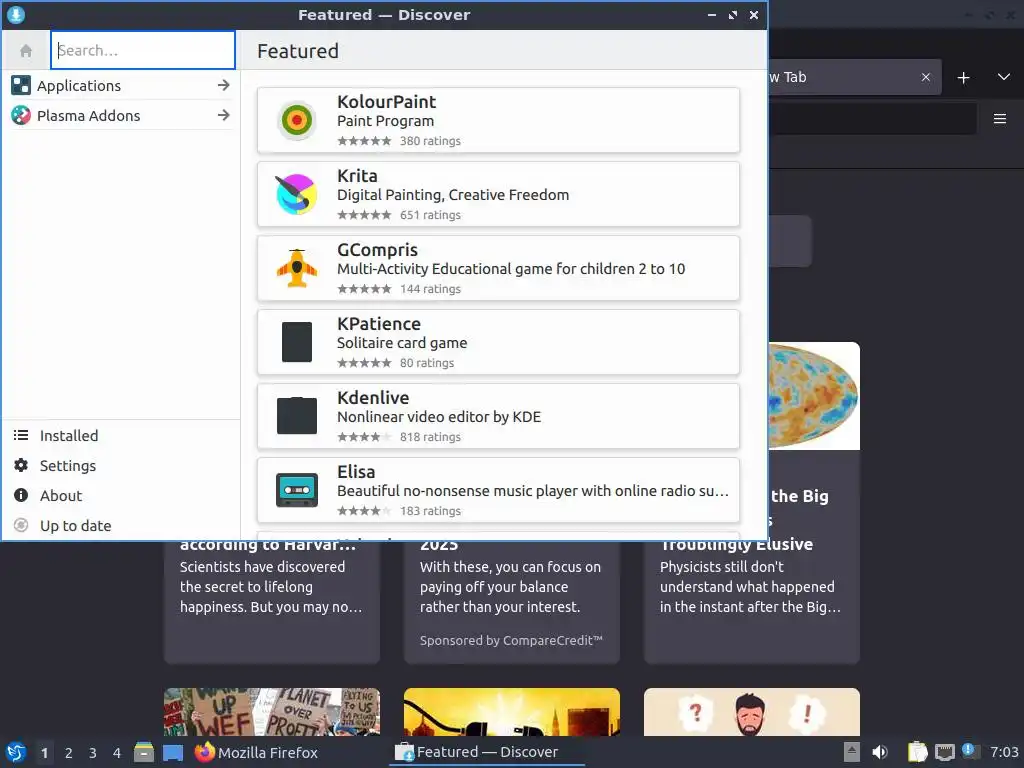
Task: Click the KPatience app icon
Action: pos(296,342)
